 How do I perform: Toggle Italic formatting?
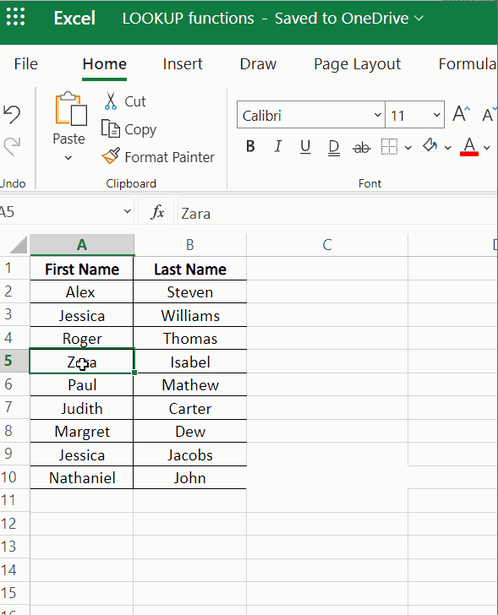tap(278, 147)
